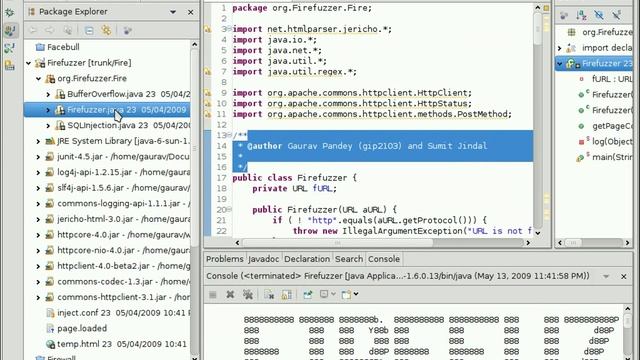This screenshot has width=640, height=360.
Task: Click the rightmost Package Explorer toolbar icon
Action: 127,30
